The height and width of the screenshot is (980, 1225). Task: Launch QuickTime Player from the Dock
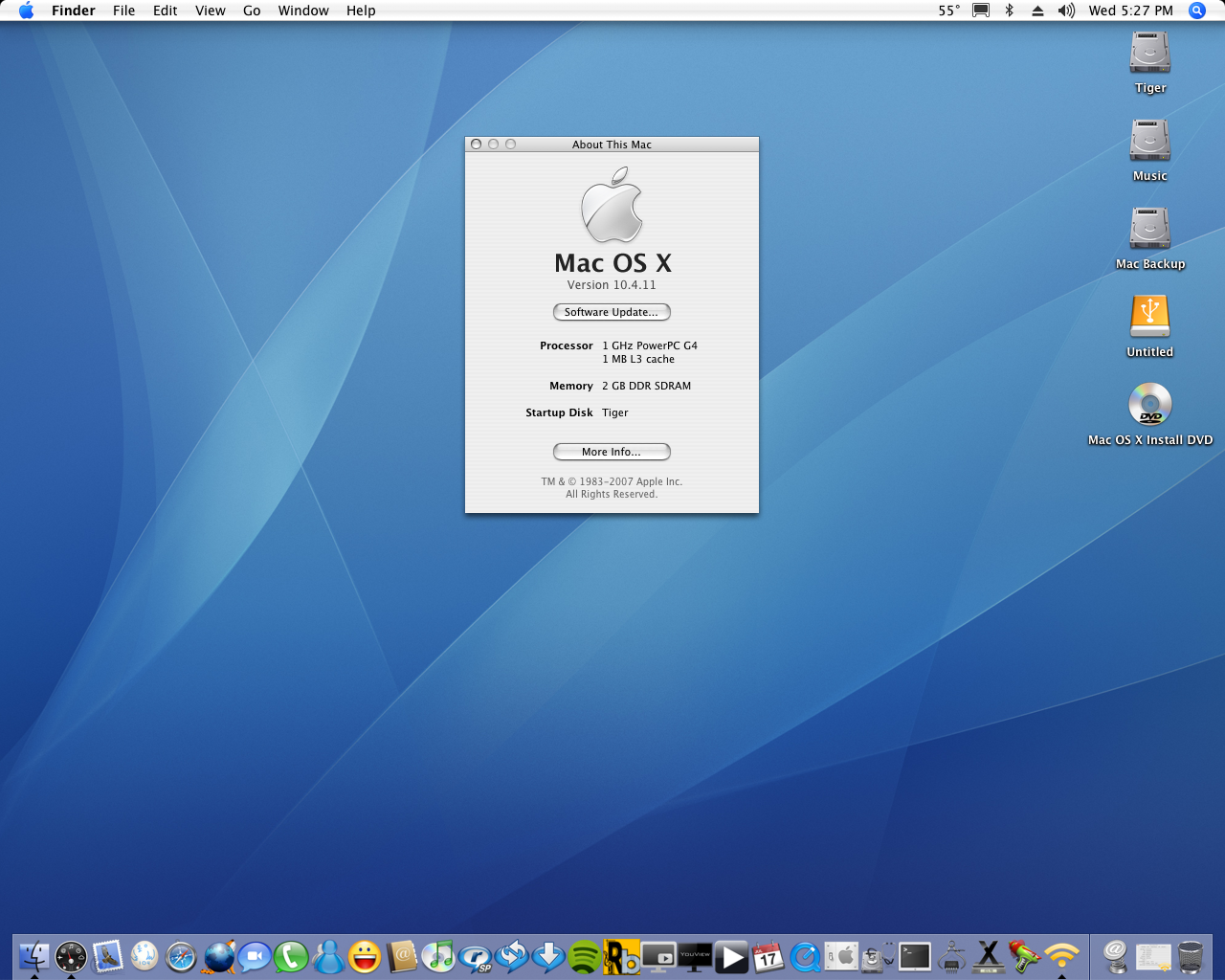pos(805,956)
